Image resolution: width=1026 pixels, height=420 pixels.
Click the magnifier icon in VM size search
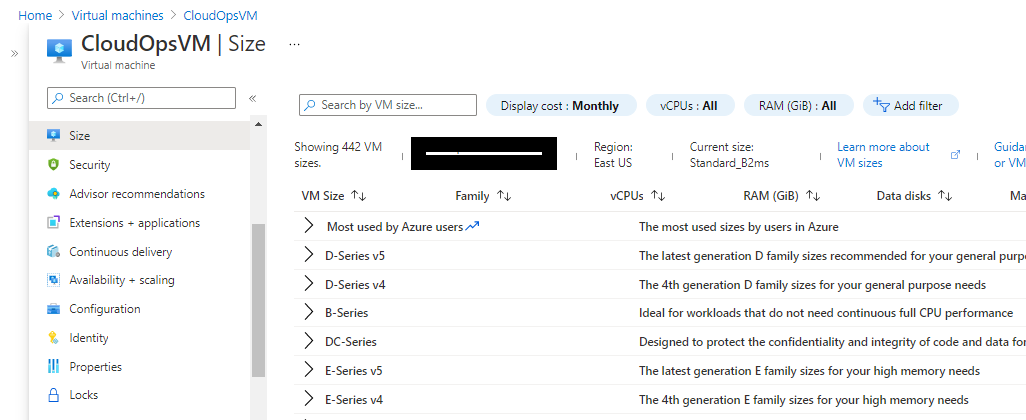311,105
